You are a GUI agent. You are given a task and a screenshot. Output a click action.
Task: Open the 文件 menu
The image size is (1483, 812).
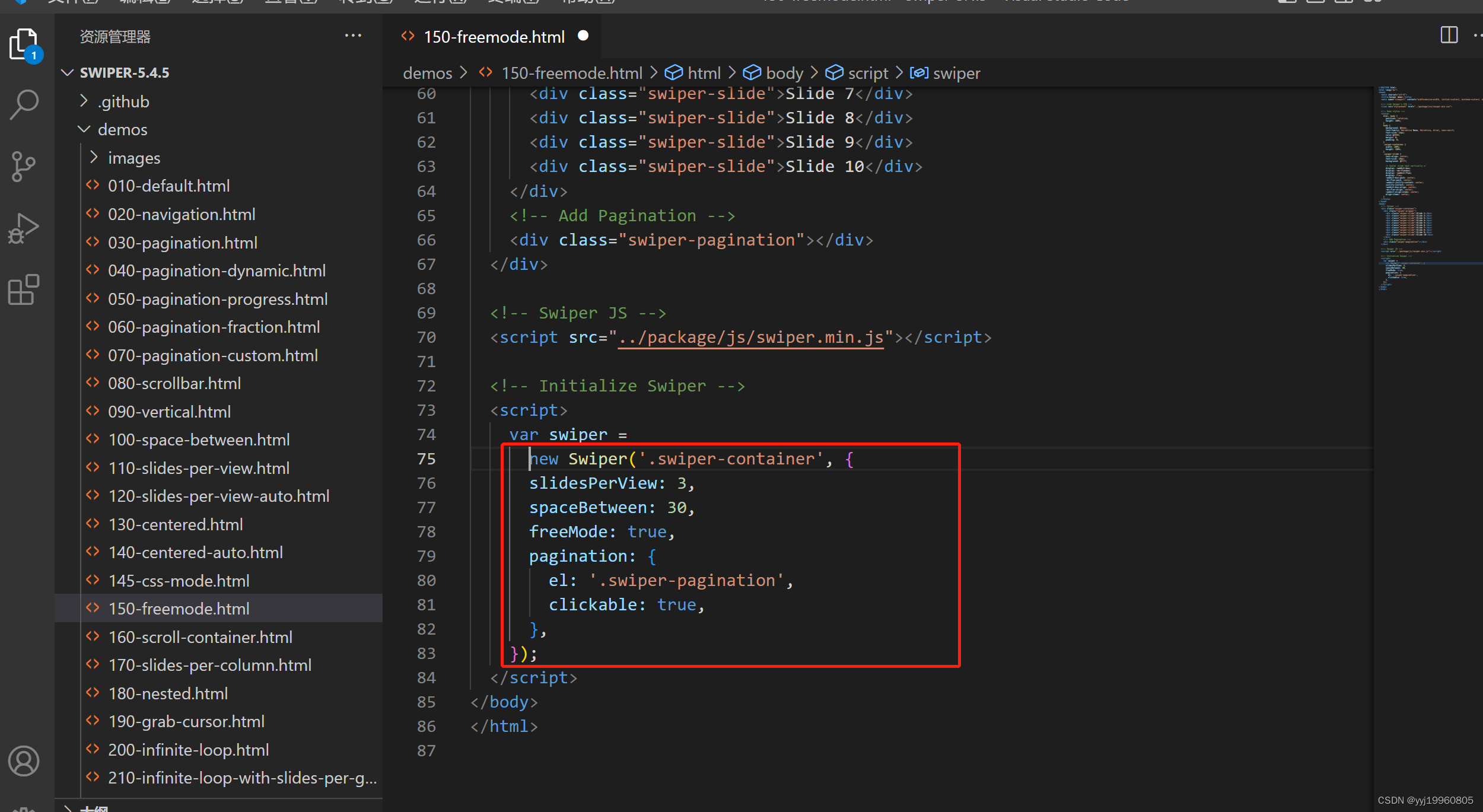72,2
